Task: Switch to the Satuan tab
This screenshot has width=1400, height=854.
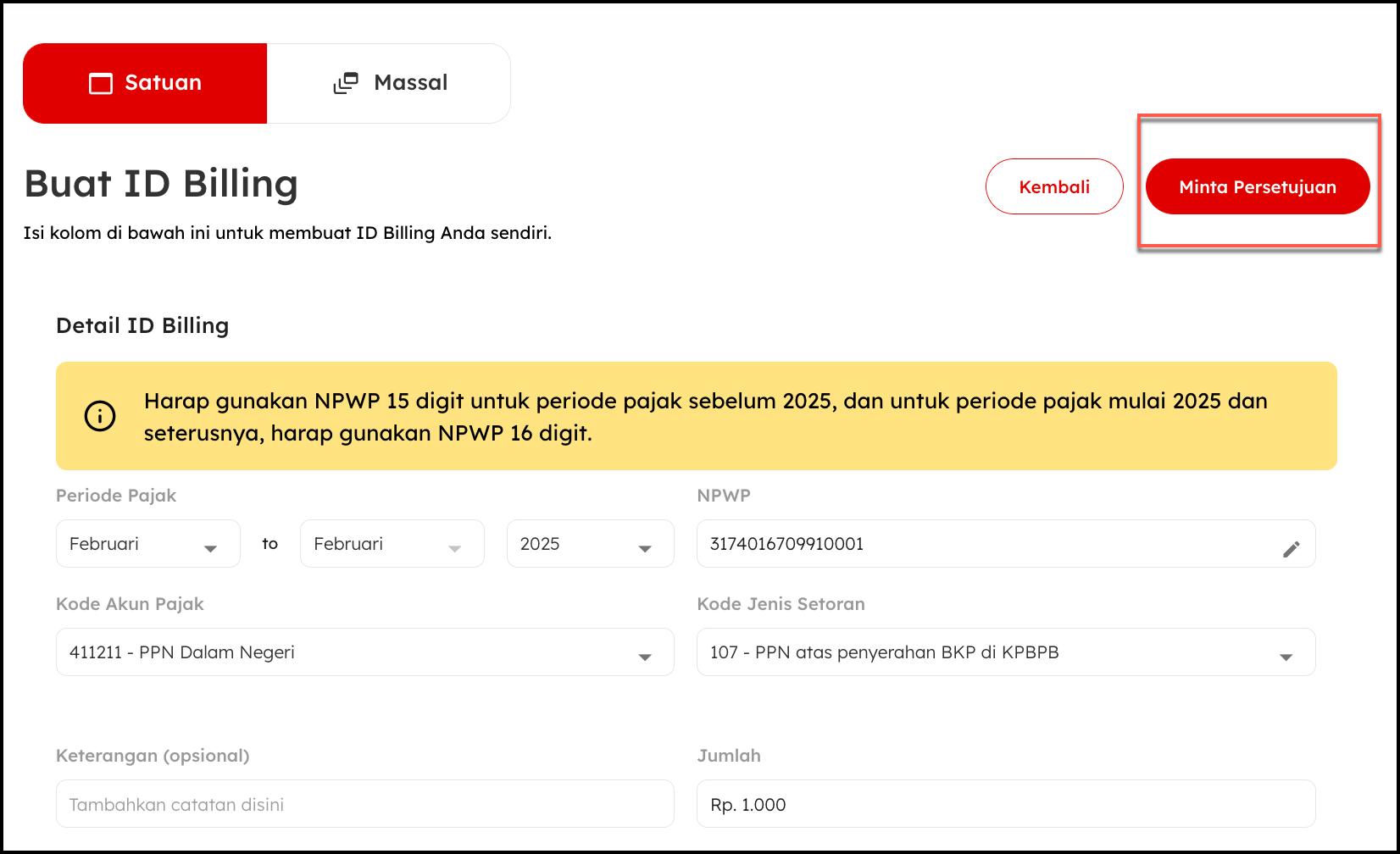Action: pos(146,83)
